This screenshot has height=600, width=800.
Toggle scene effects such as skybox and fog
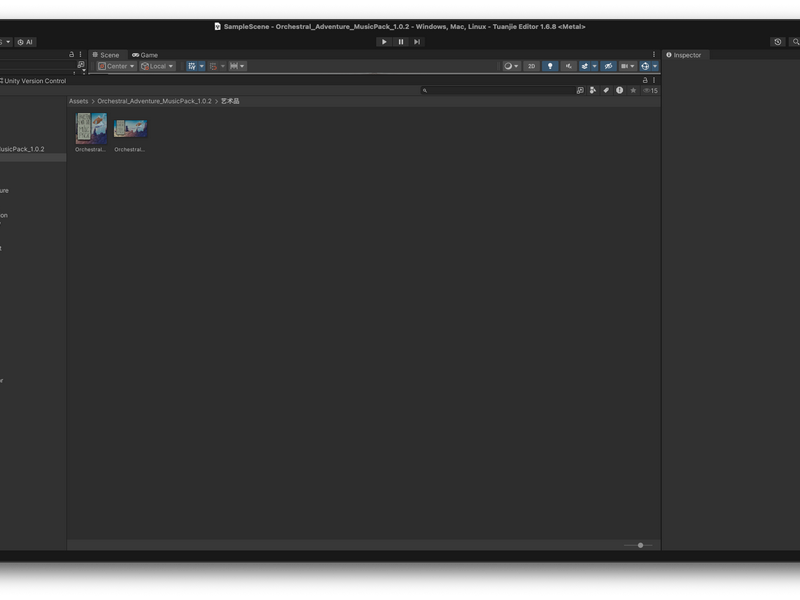[x=585, y=66]
